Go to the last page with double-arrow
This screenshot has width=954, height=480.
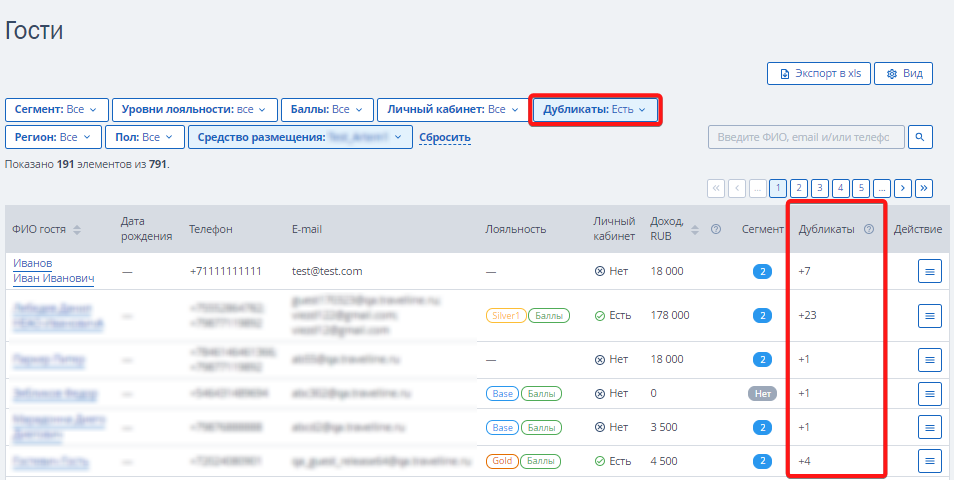(924, 189)
